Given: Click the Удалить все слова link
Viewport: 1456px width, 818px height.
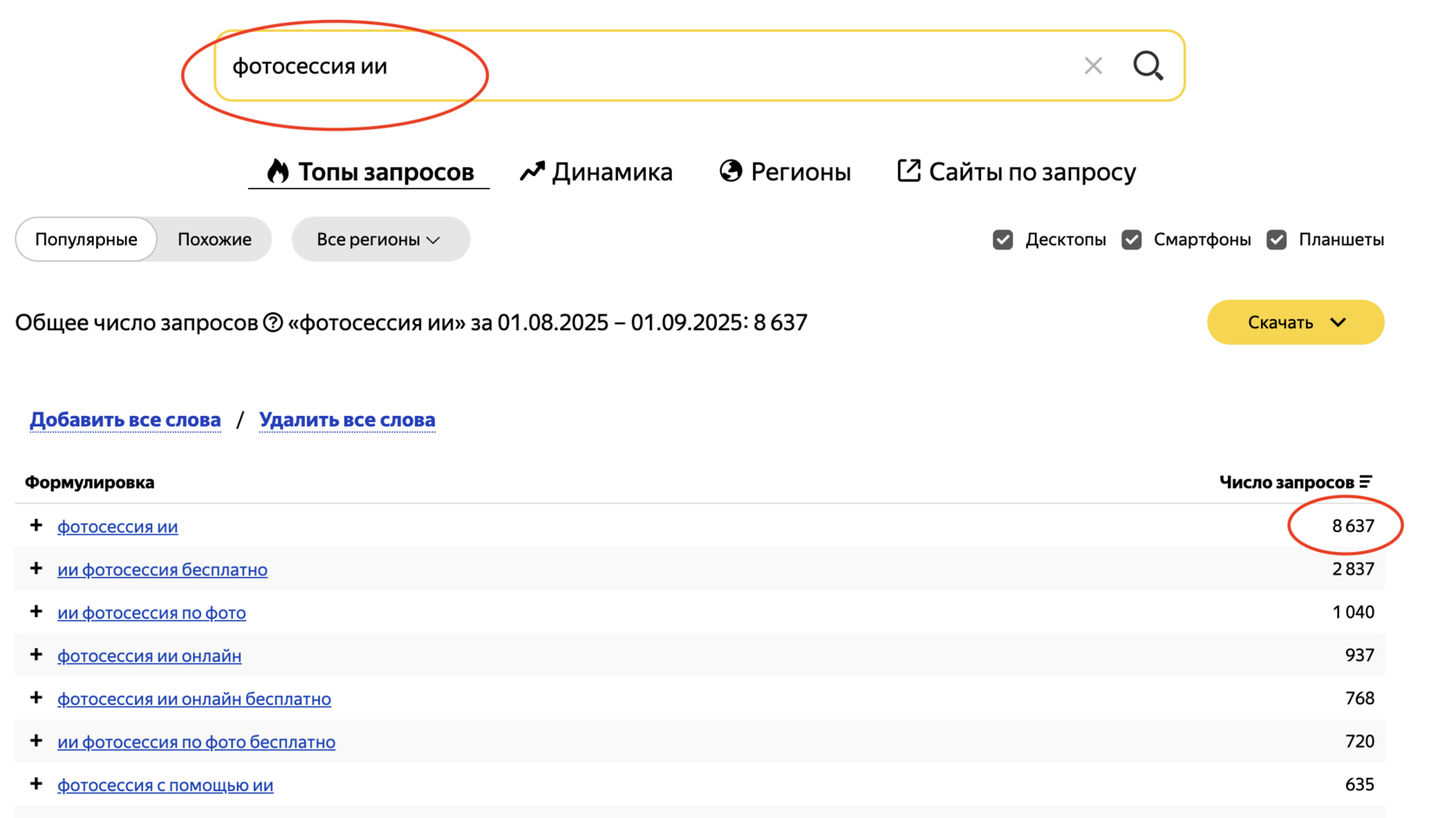Looking at the screenshot, I should pos(347,420).
